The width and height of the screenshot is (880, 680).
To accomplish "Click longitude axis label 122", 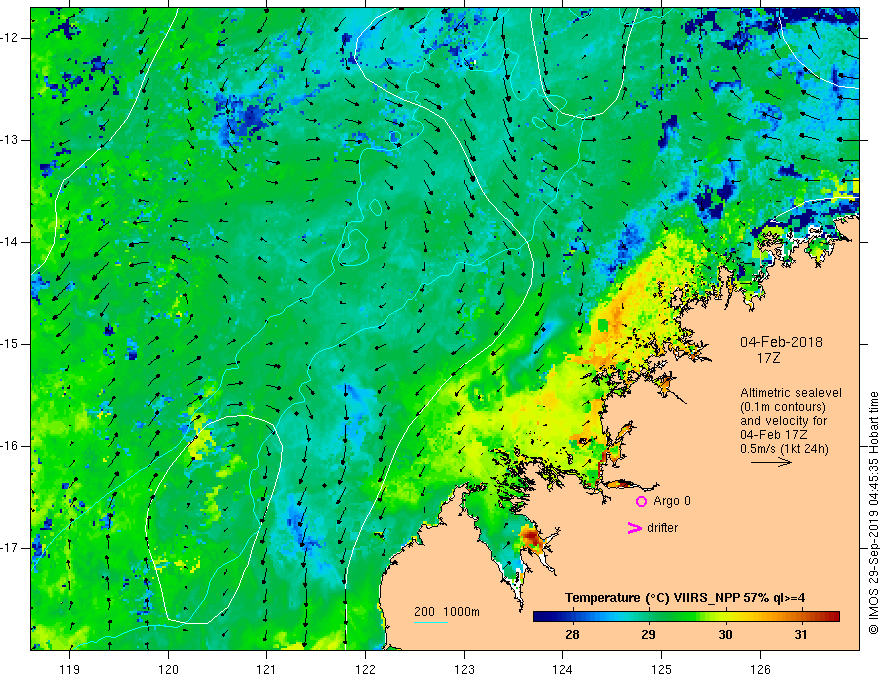I will pos(365,669).
